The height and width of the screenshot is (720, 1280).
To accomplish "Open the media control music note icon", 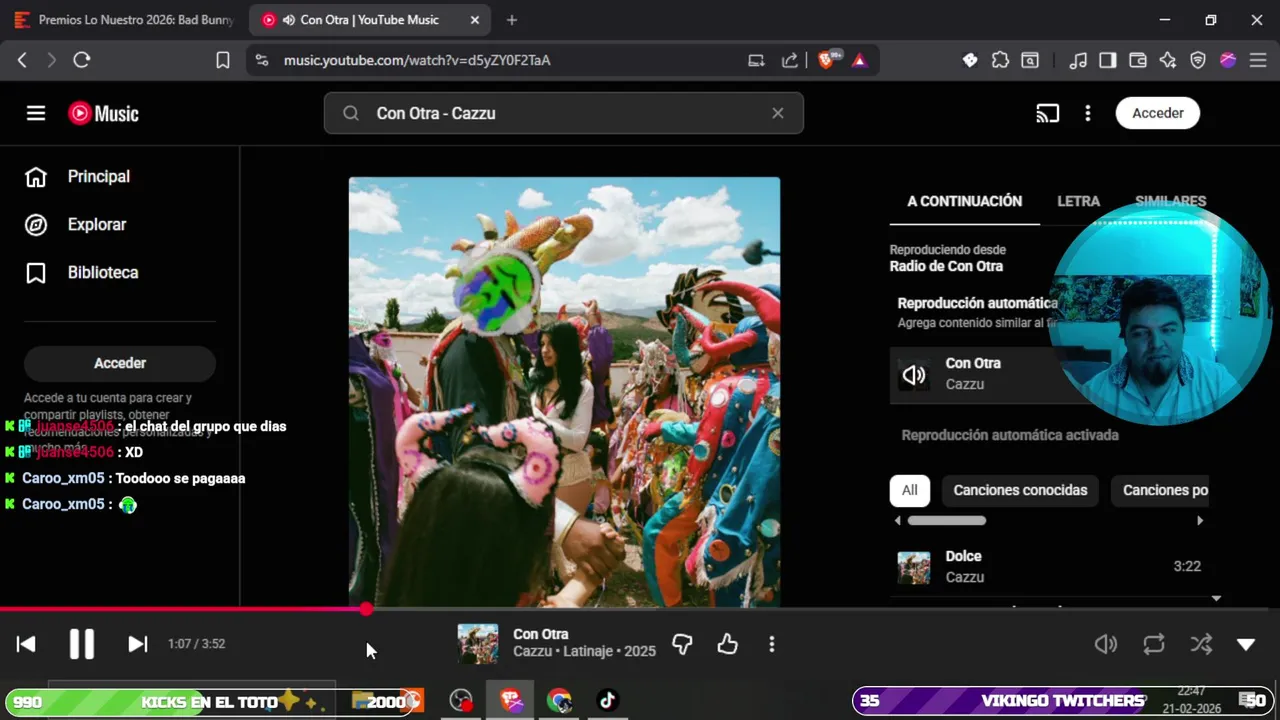I will (x=1077, y=60).
